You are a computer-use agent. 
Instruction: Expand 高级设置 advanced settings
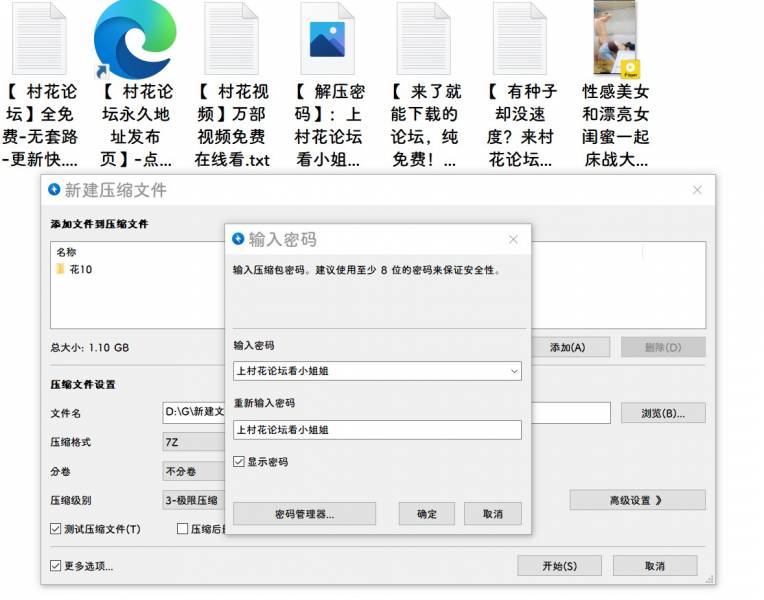(637, 500)
